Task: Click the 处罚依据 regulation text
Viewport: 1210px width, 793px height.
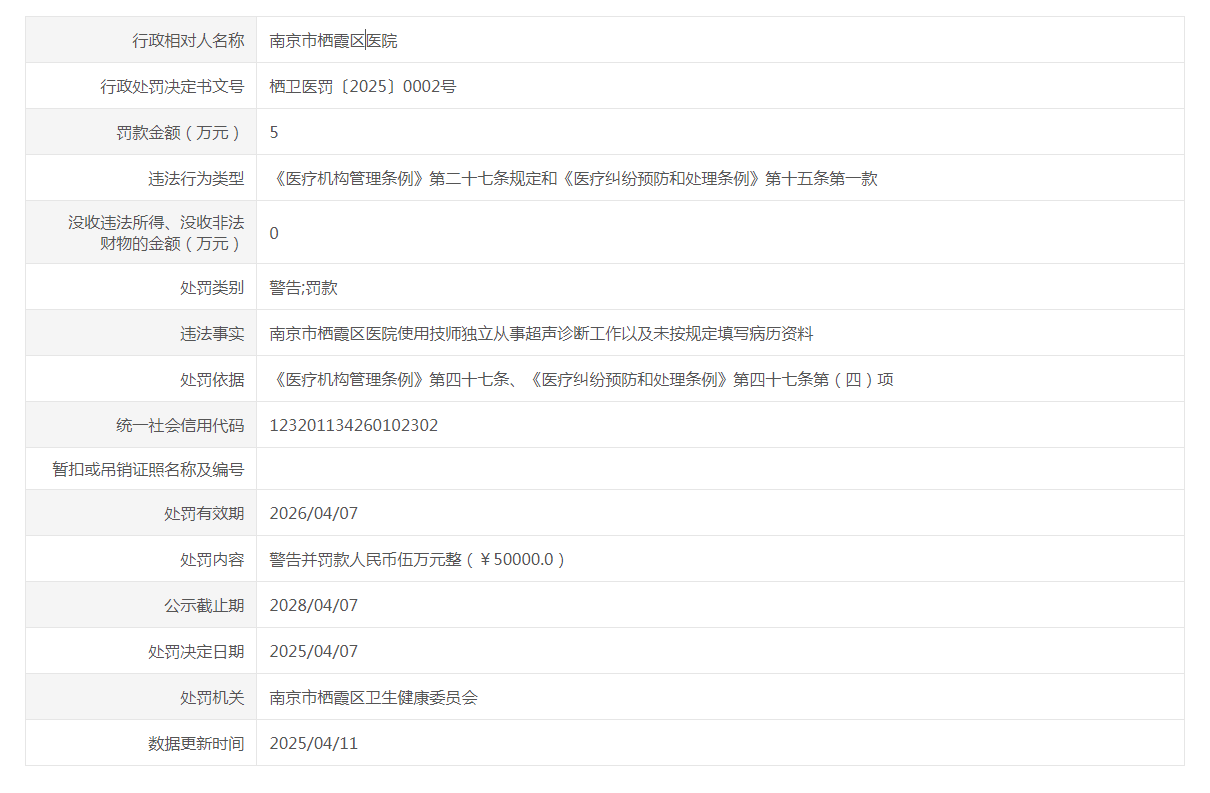Action: pos(582,380)
